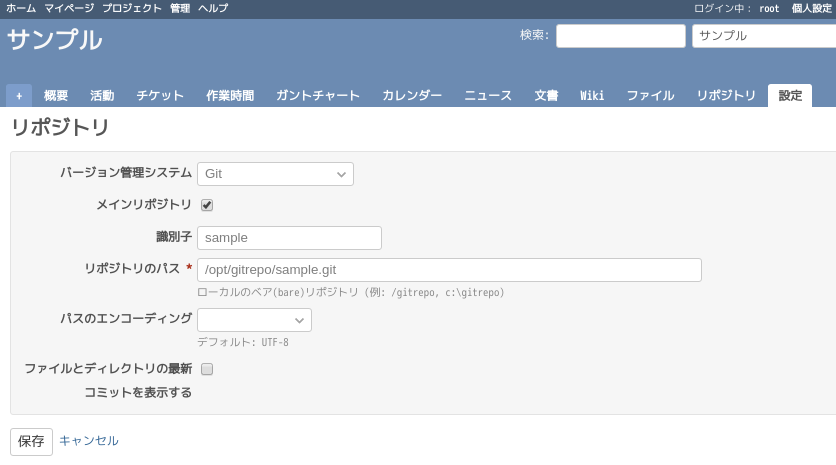Click the リポジトリのパス text field
The height and width of the screenshot is (465, 836).
click(x=449, y=270)
